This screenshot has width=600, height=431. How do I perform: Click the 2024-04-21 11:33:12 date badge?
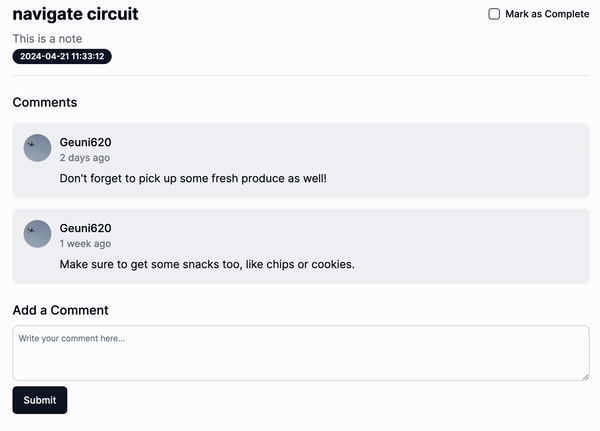62,57
